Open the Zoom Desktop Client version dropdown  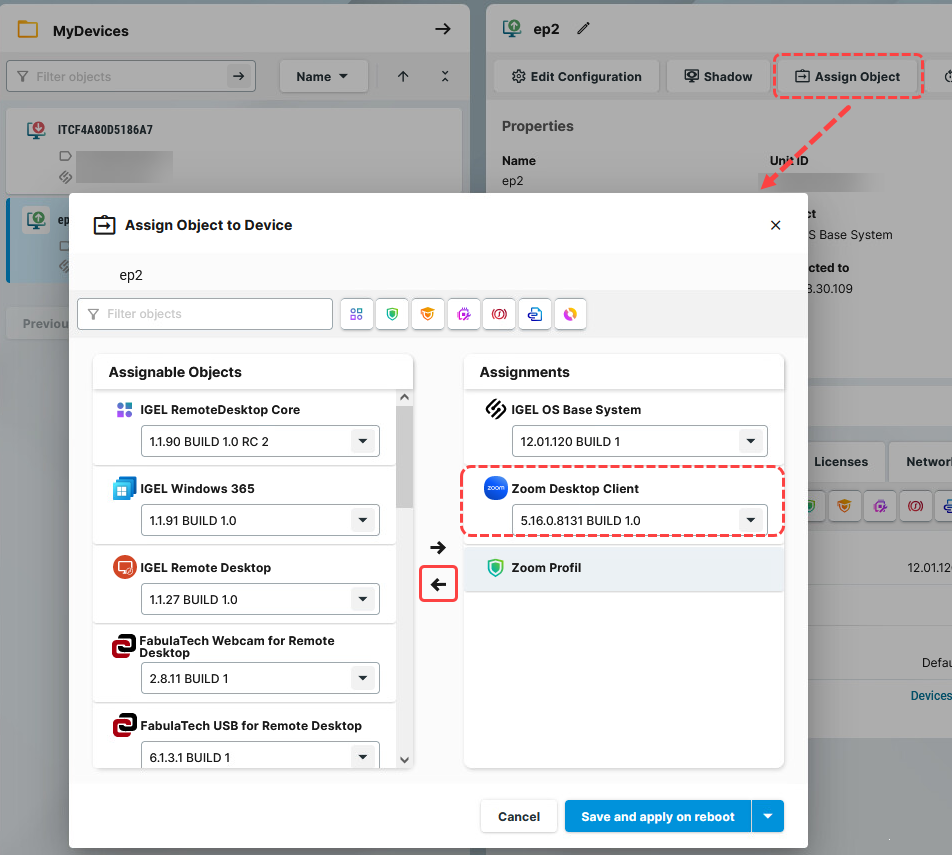pos(750,519)
